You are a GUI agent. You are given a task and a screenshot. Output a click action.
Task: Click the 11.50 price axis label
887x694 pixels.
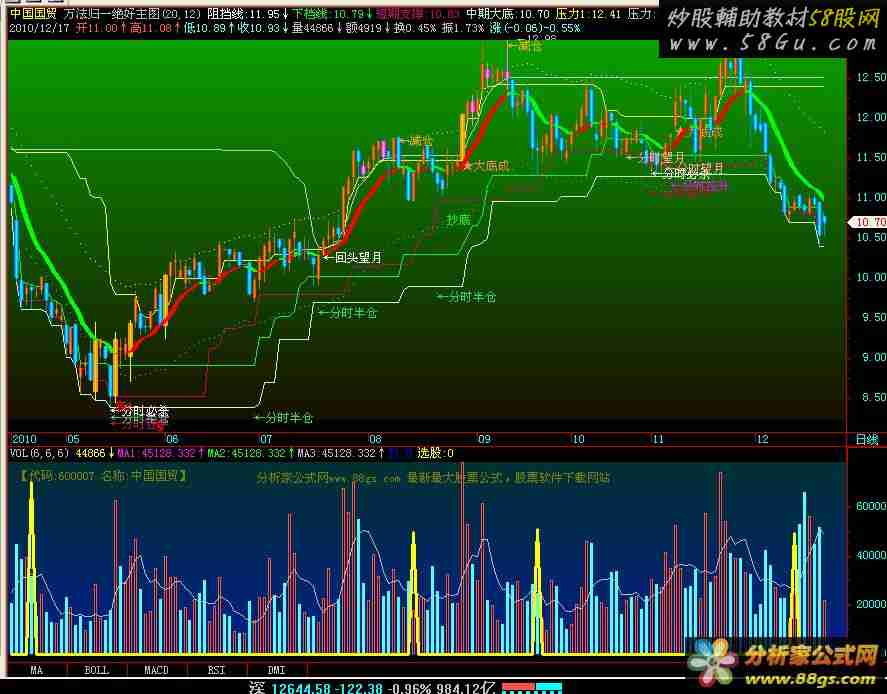[871, 157]
